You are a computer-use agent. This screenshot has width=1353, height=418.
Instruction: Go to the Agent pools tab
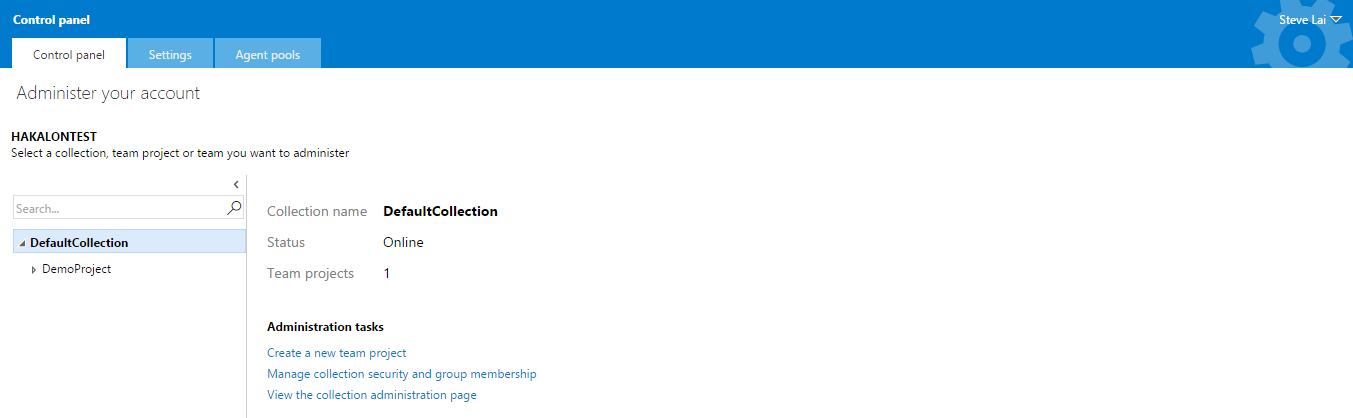(x=267, y=55)
